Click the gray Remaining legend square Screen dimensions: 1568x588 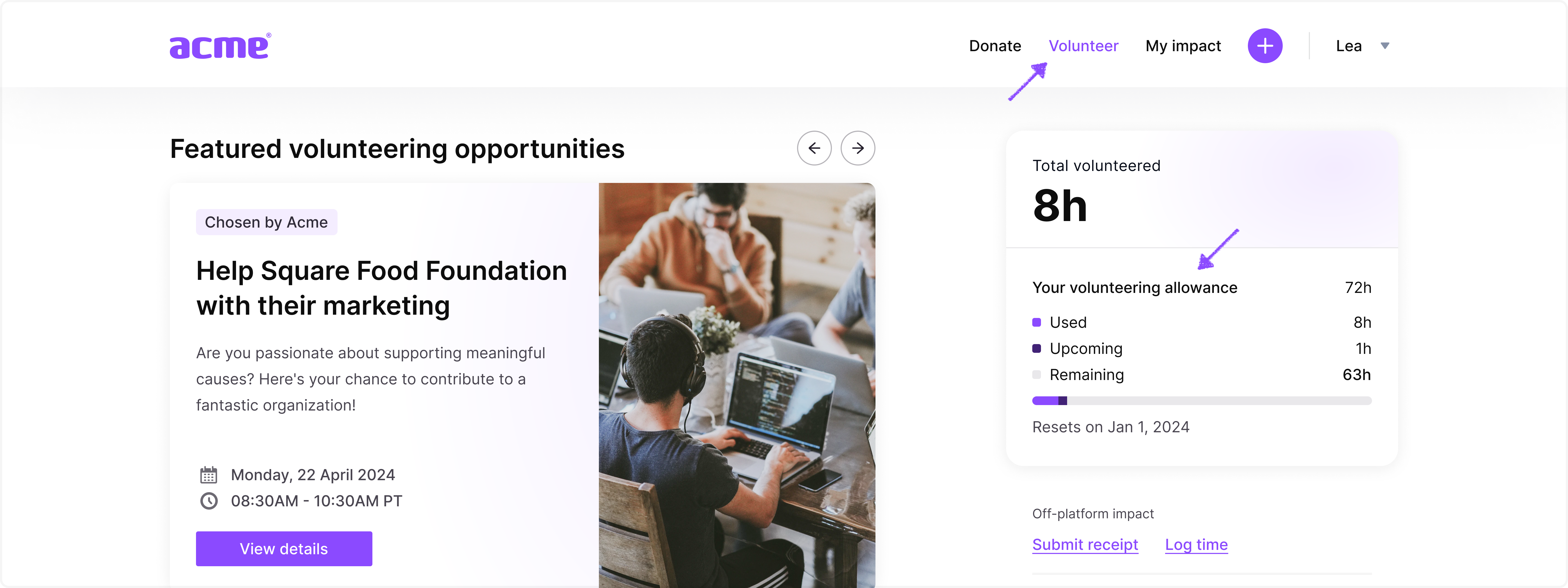[x=1036, y=375]
